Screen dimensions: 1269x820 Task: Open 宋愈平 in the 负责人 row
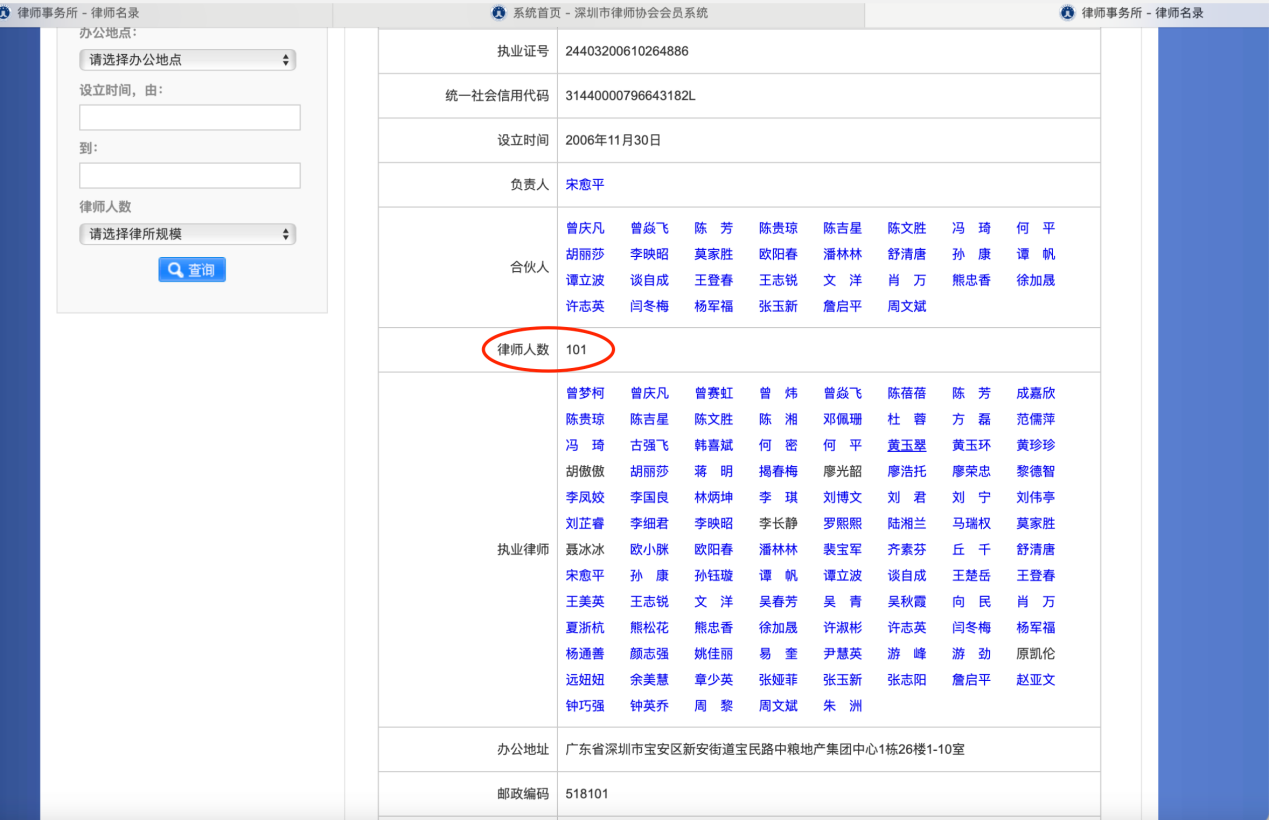pos(585,185)
